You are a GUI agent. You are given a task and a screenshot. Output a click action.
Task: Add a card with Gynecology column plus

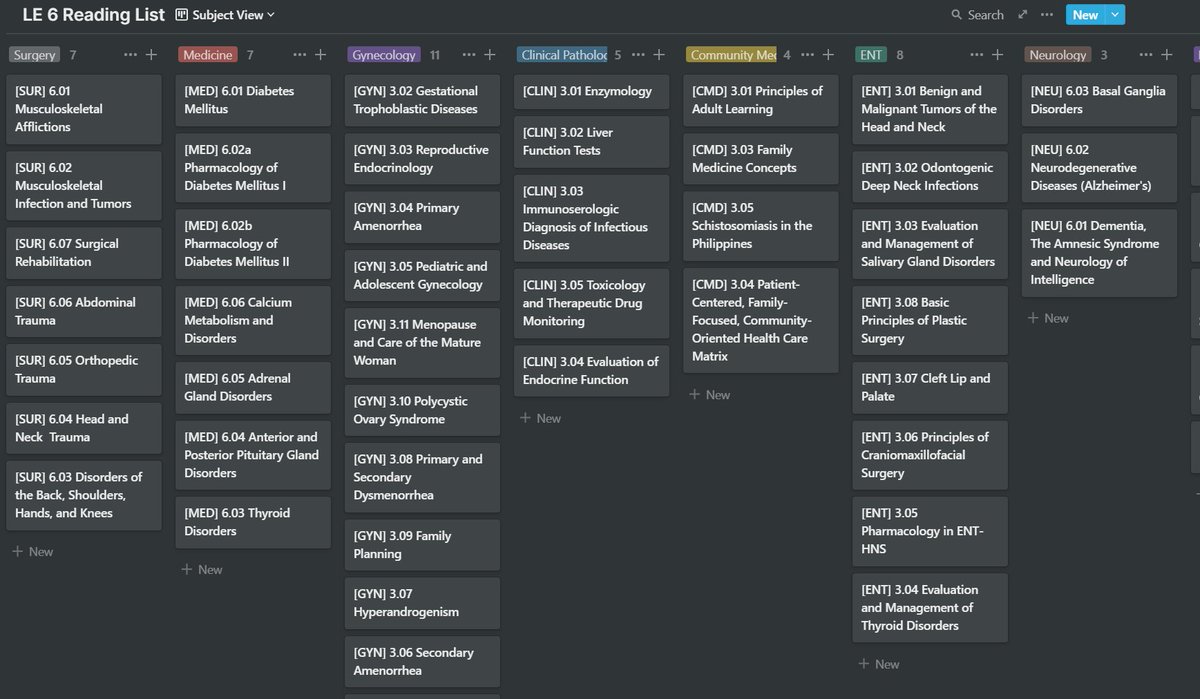(489, 55)
